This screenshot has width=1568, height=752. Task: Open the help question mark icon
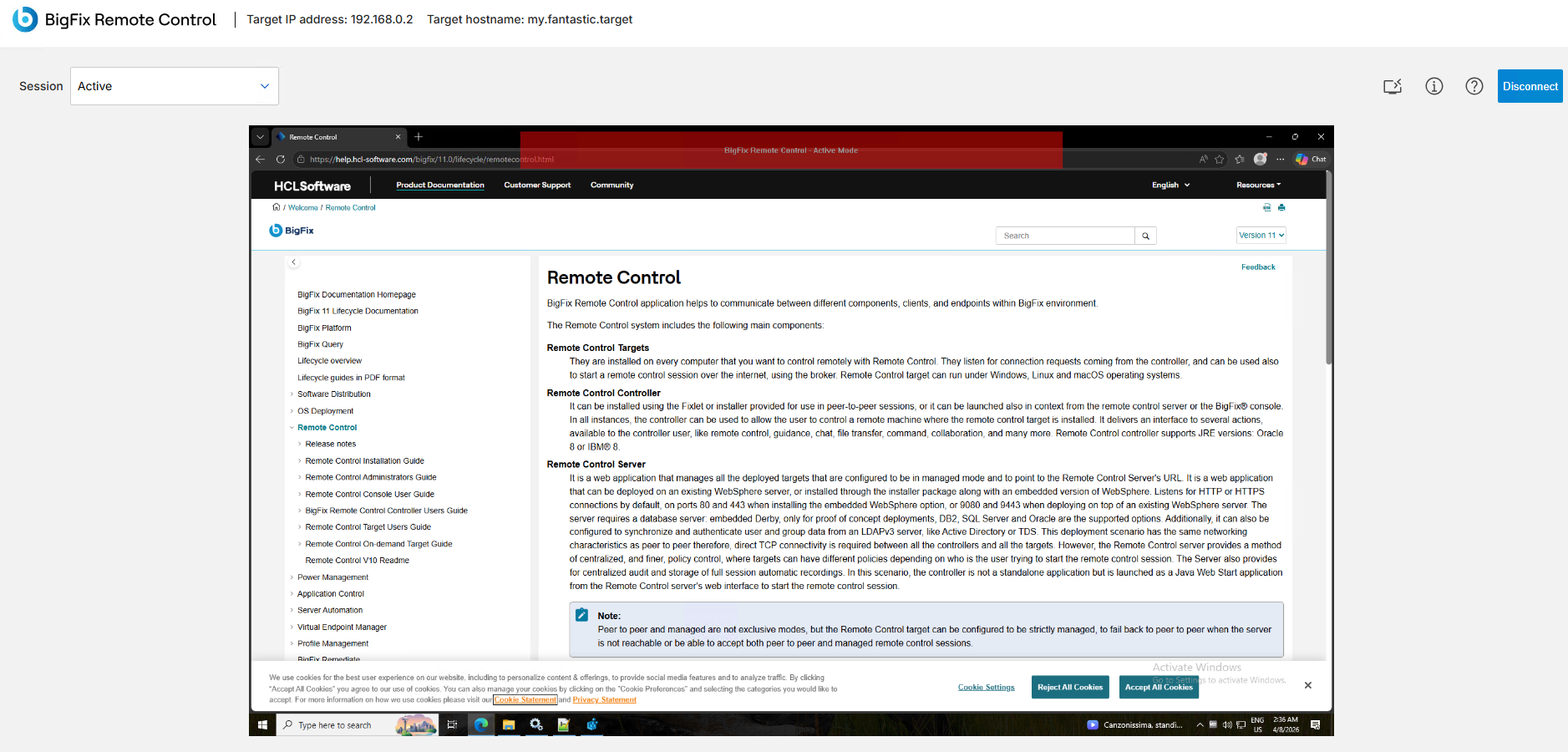1474,86
